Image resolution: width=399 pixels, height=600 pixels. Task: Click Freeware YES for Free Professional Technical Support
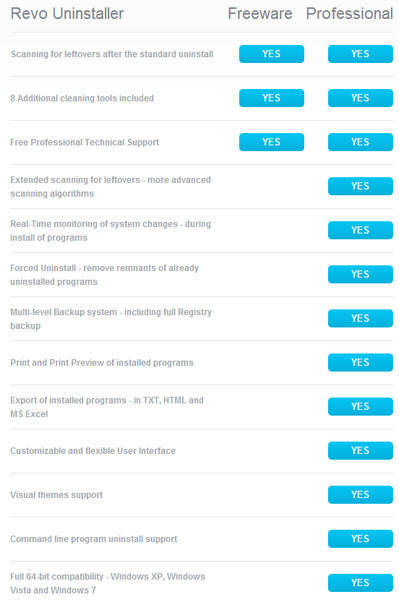point(271,142)
